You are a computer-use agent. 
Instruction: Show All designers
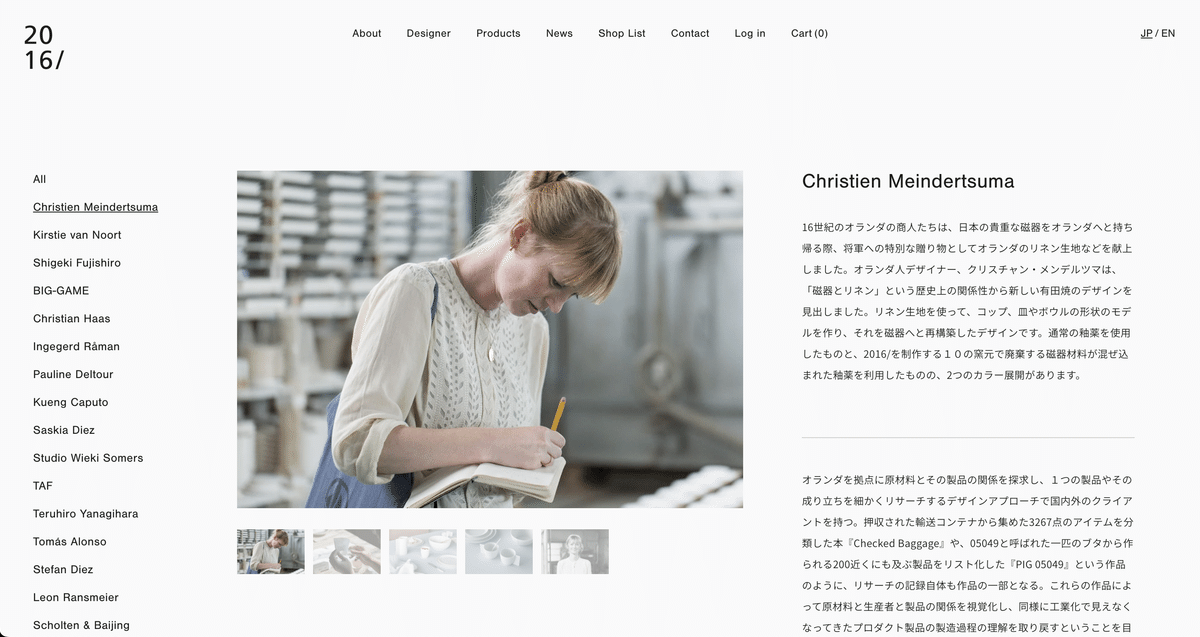click(39, 179)
